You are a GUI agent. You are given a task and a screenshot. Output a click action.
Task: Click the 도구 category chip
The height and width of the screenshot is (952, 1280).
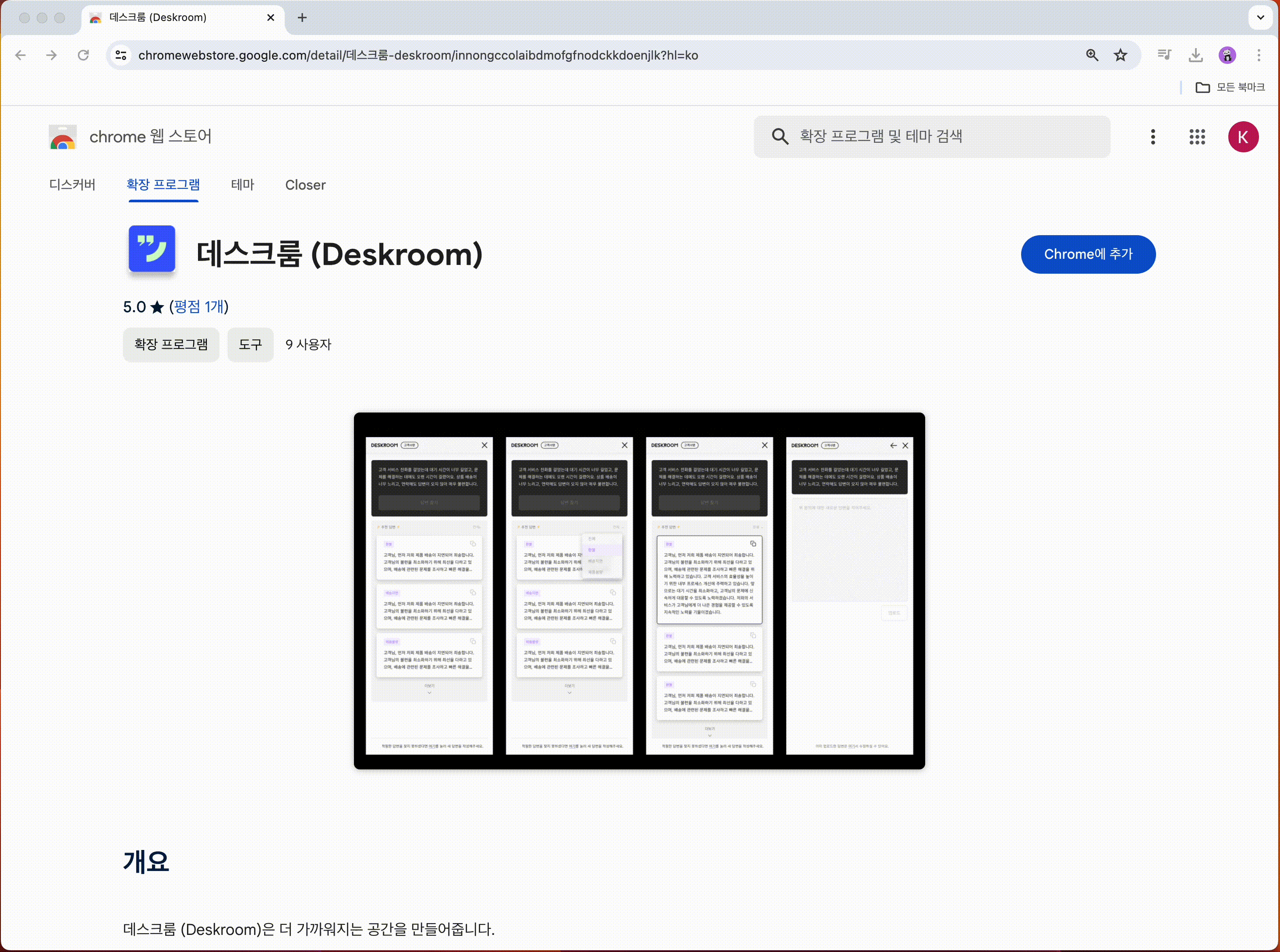tap(250, 345)
